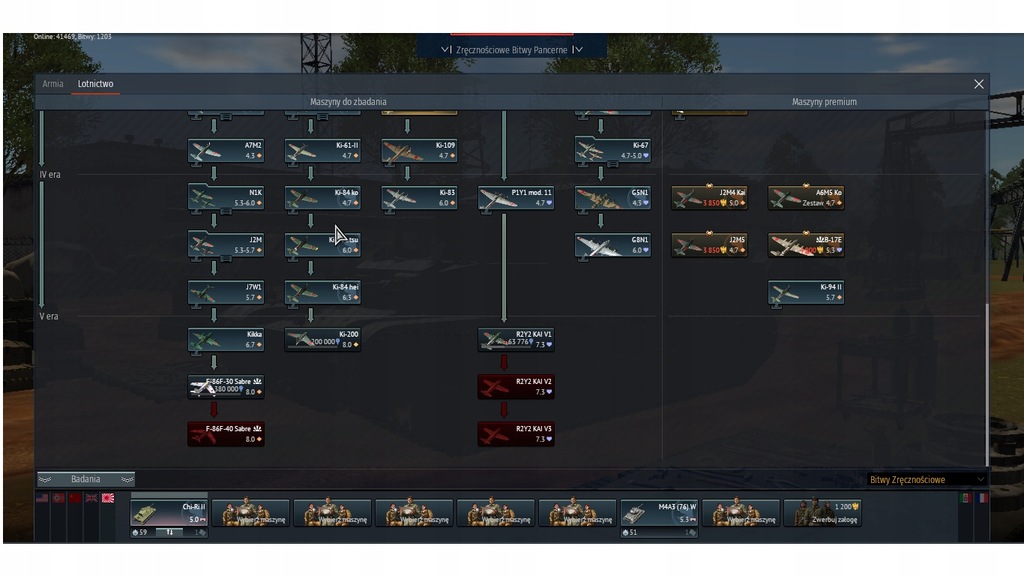Click the Maszyny premium header
The width and height of the screenshot is (1024, 576).
pos(824,102)
